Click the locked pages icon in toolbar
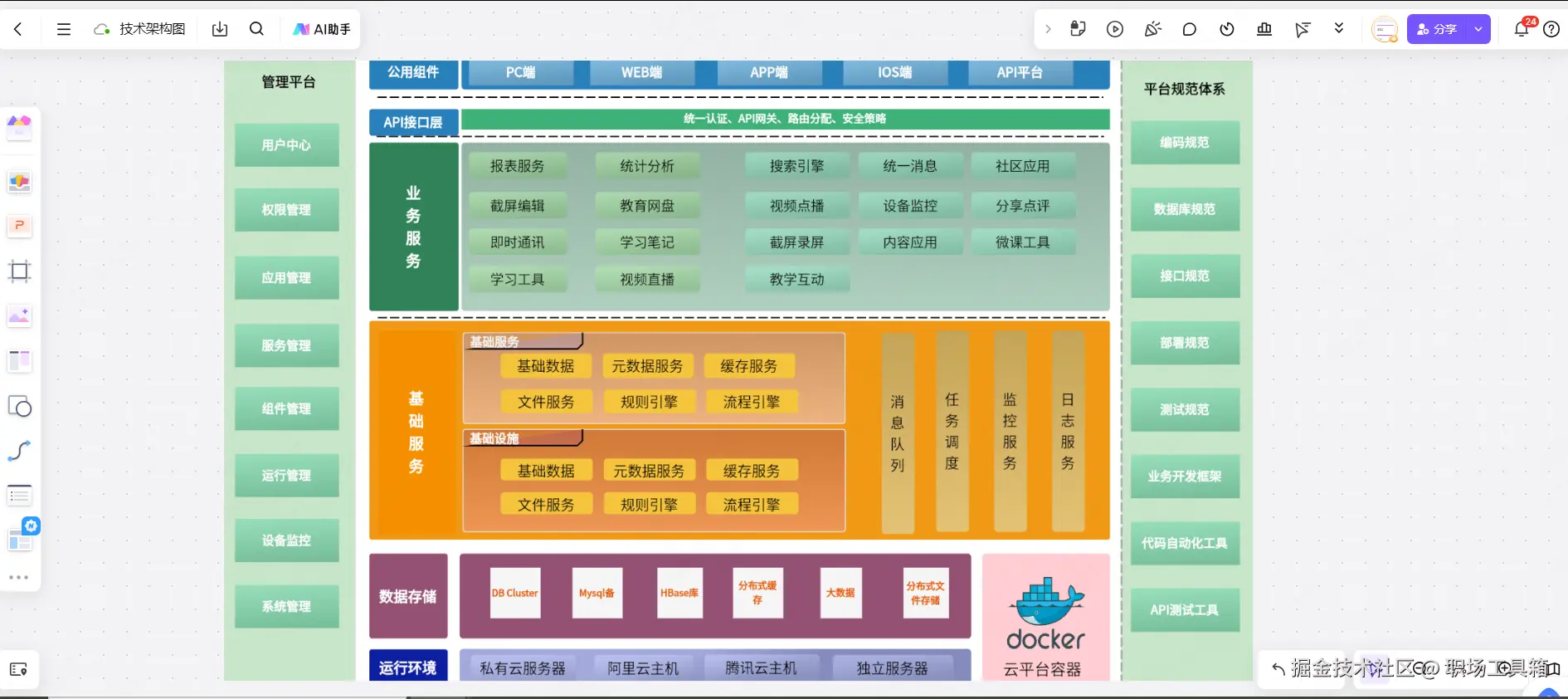 (1078, 29)
